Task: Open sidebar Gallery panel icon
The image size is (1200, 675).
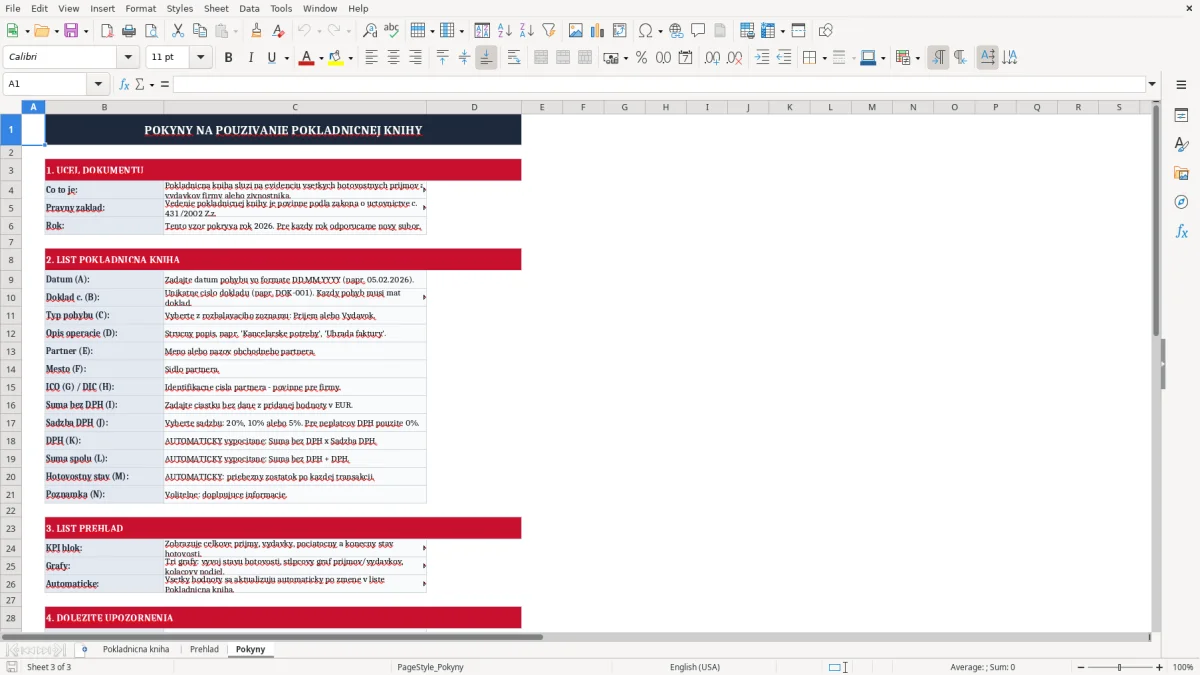Action: click(1181, 174)
